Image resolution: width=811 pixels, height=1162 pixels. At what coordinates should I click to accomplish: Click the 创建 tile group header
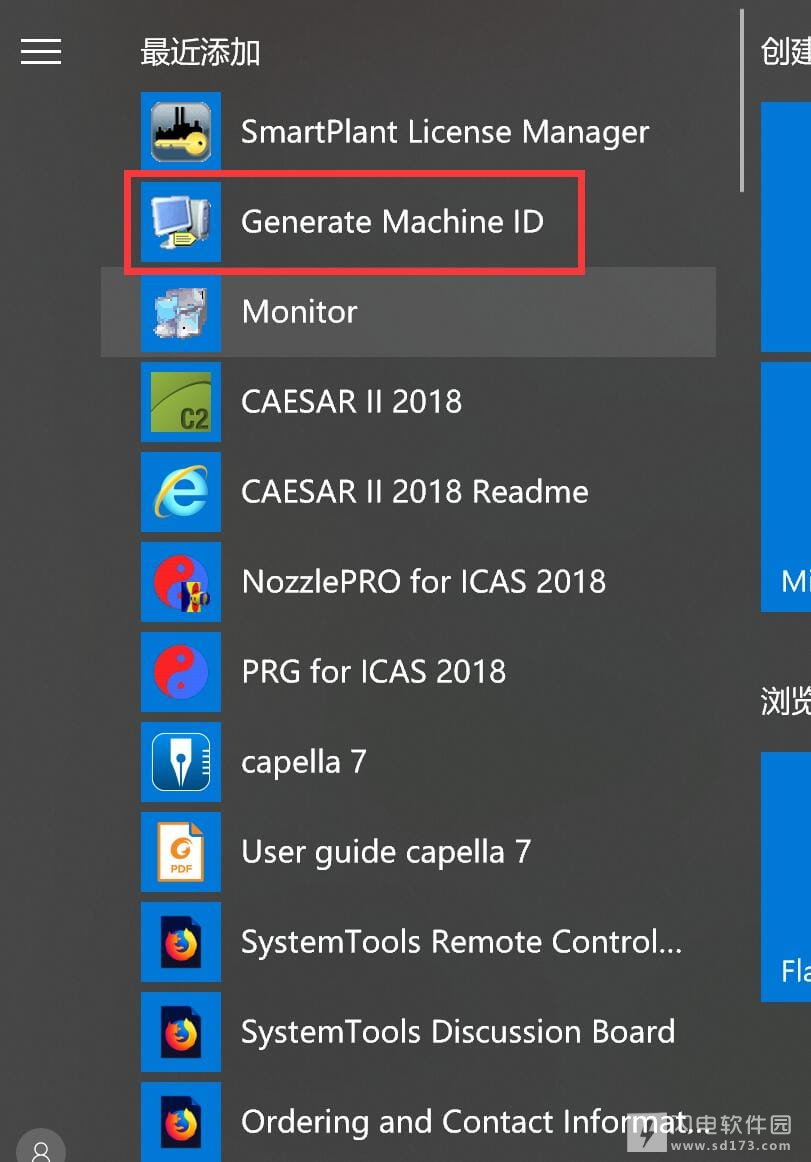786,52
